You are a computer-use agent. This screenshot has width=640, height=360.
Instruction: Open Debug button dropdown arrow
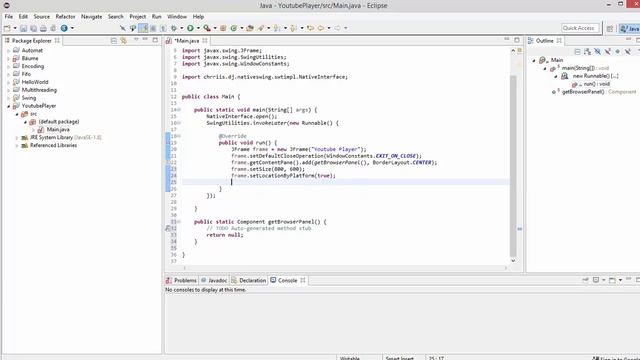point(182,28)
